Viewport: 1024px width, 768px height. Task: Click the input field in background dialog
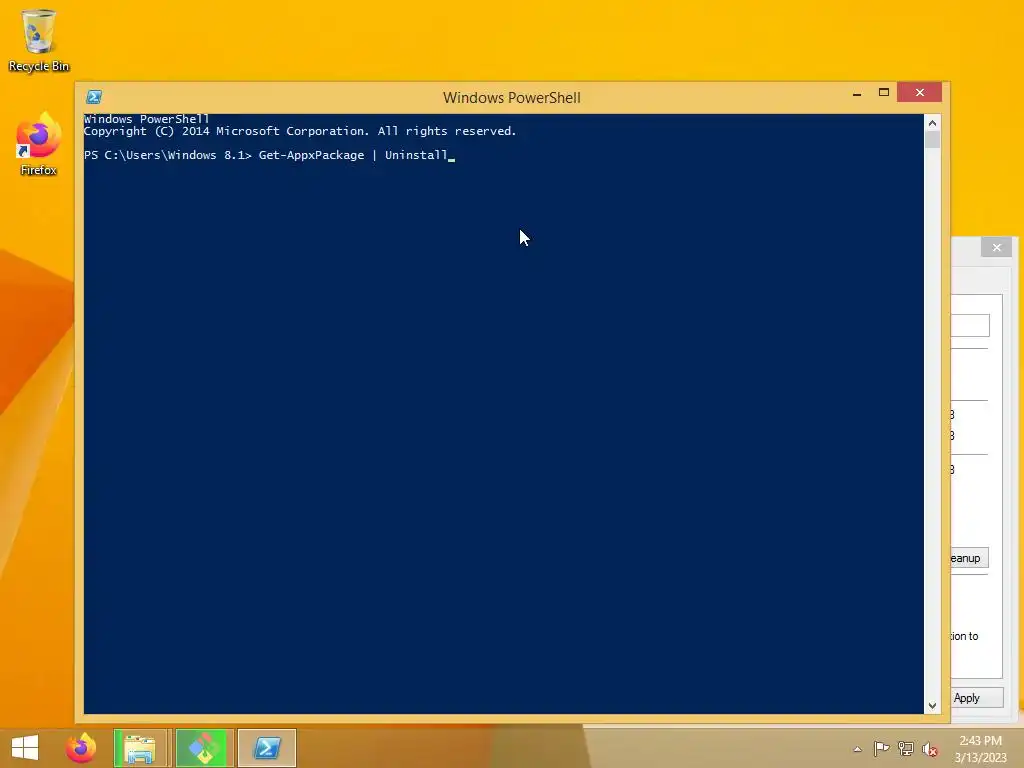pos(970,325)
